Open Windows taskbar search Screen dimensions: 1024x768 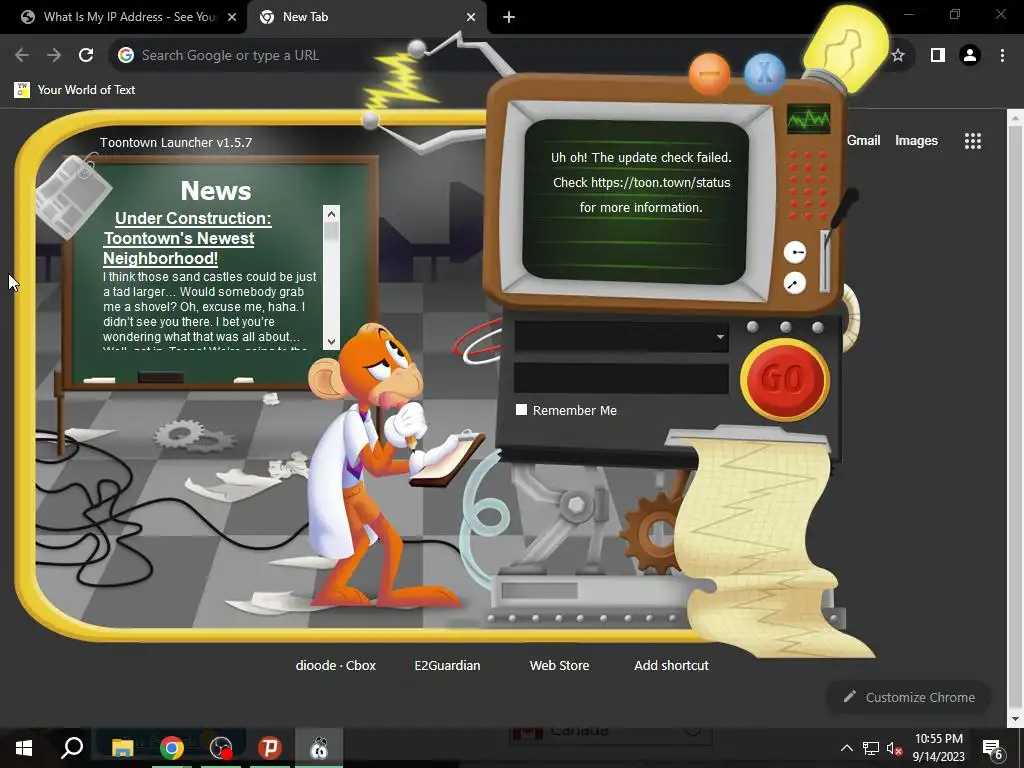point(72,748)
